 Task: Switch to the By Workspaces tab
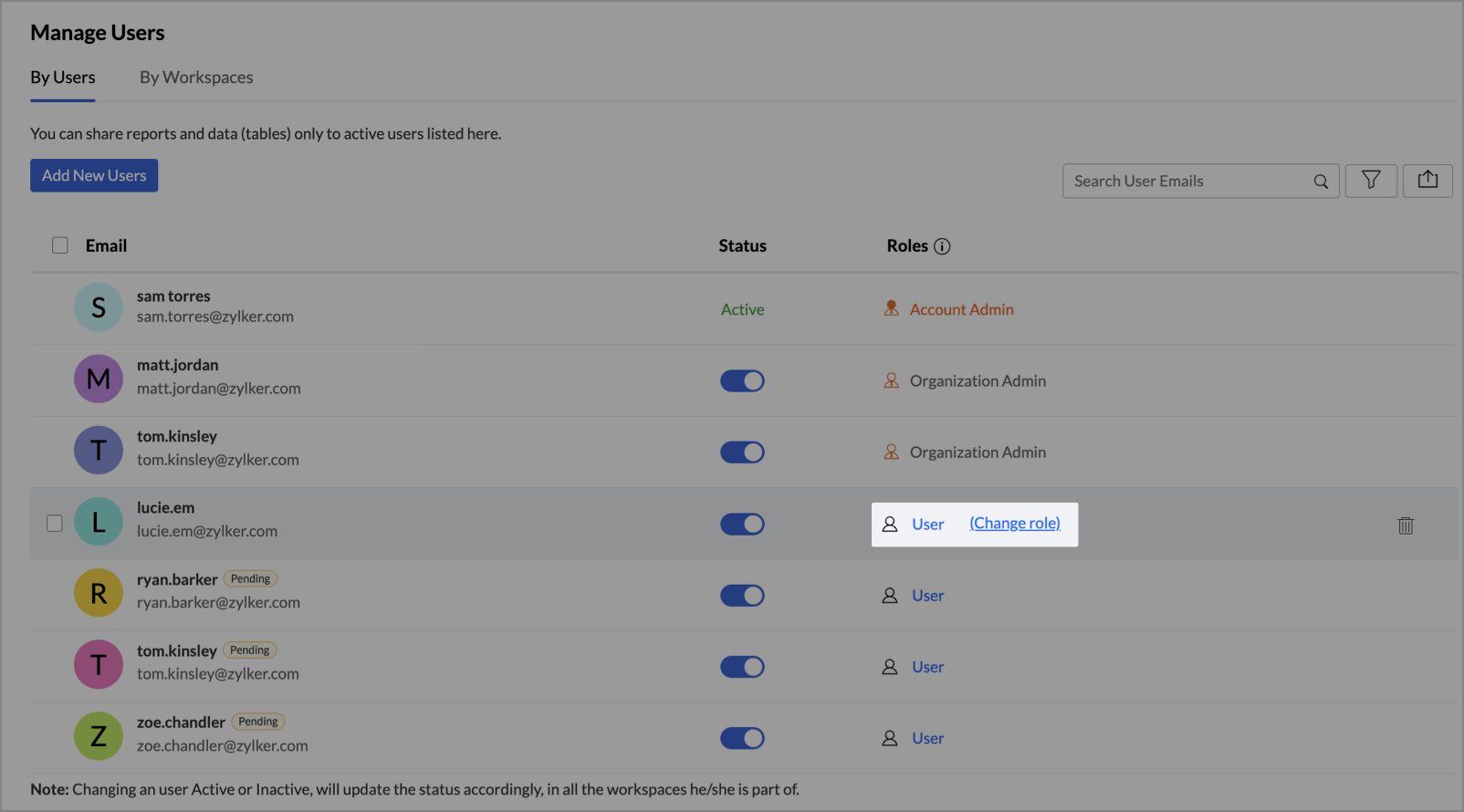tap(196, 78)
